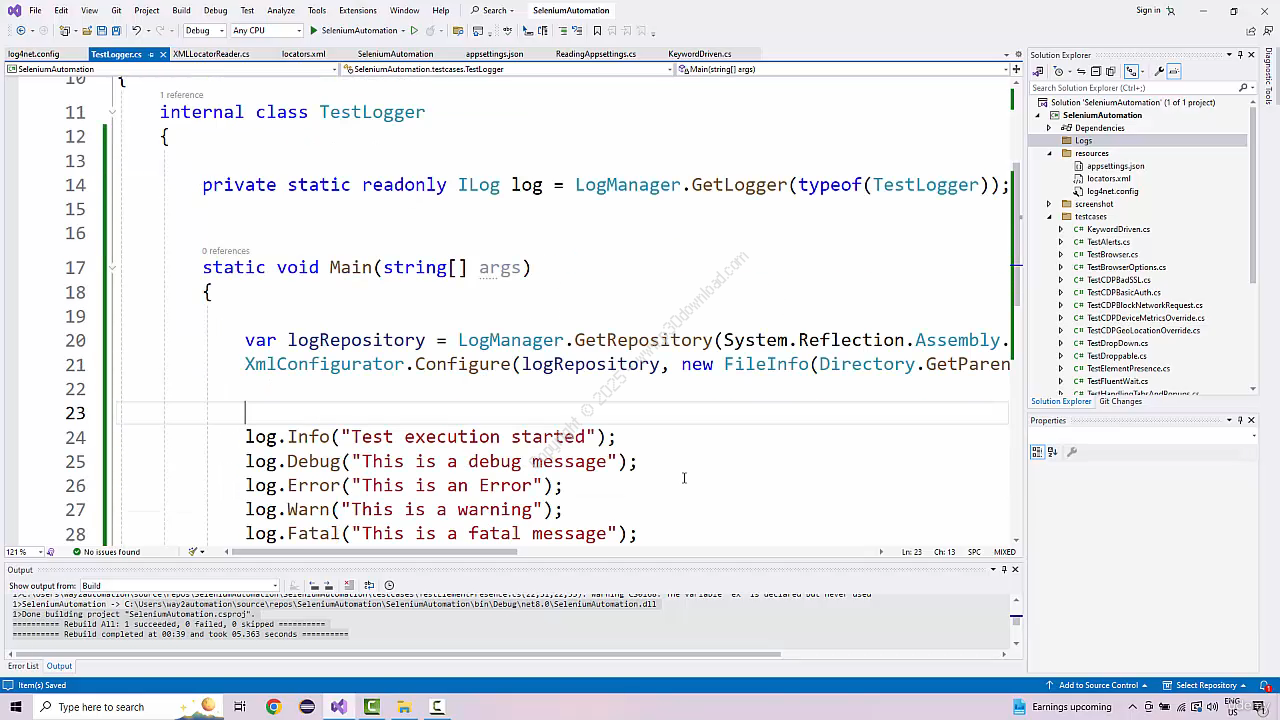This screenshot has width=1280, height=720.
Task: Open the Show output from Build dropdown
Action: [x=180, y=585]
